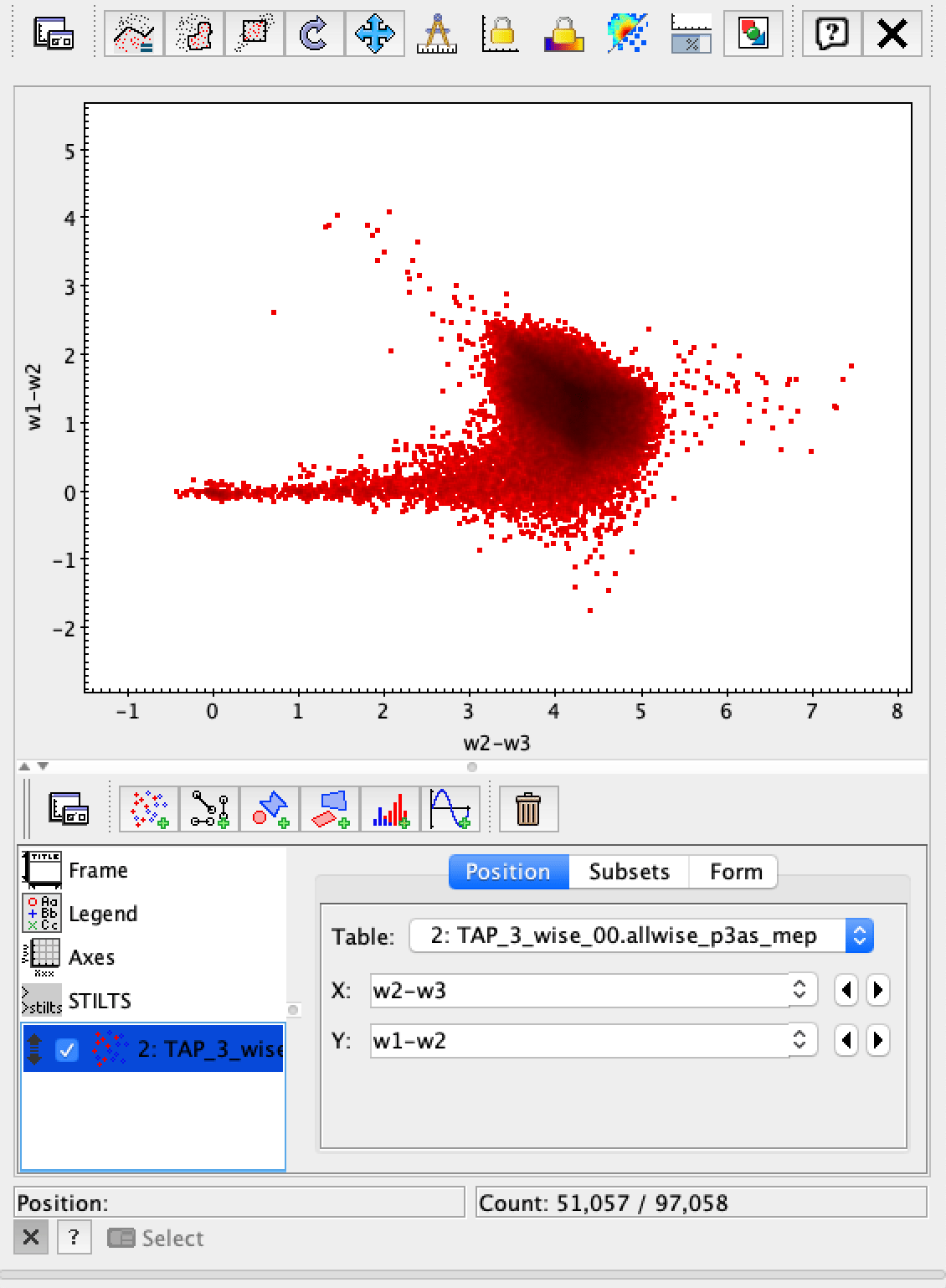Advance the X axis with the right arrow stepper
This screenshot has height=1288, width=946.
click(x=877, y=990)
